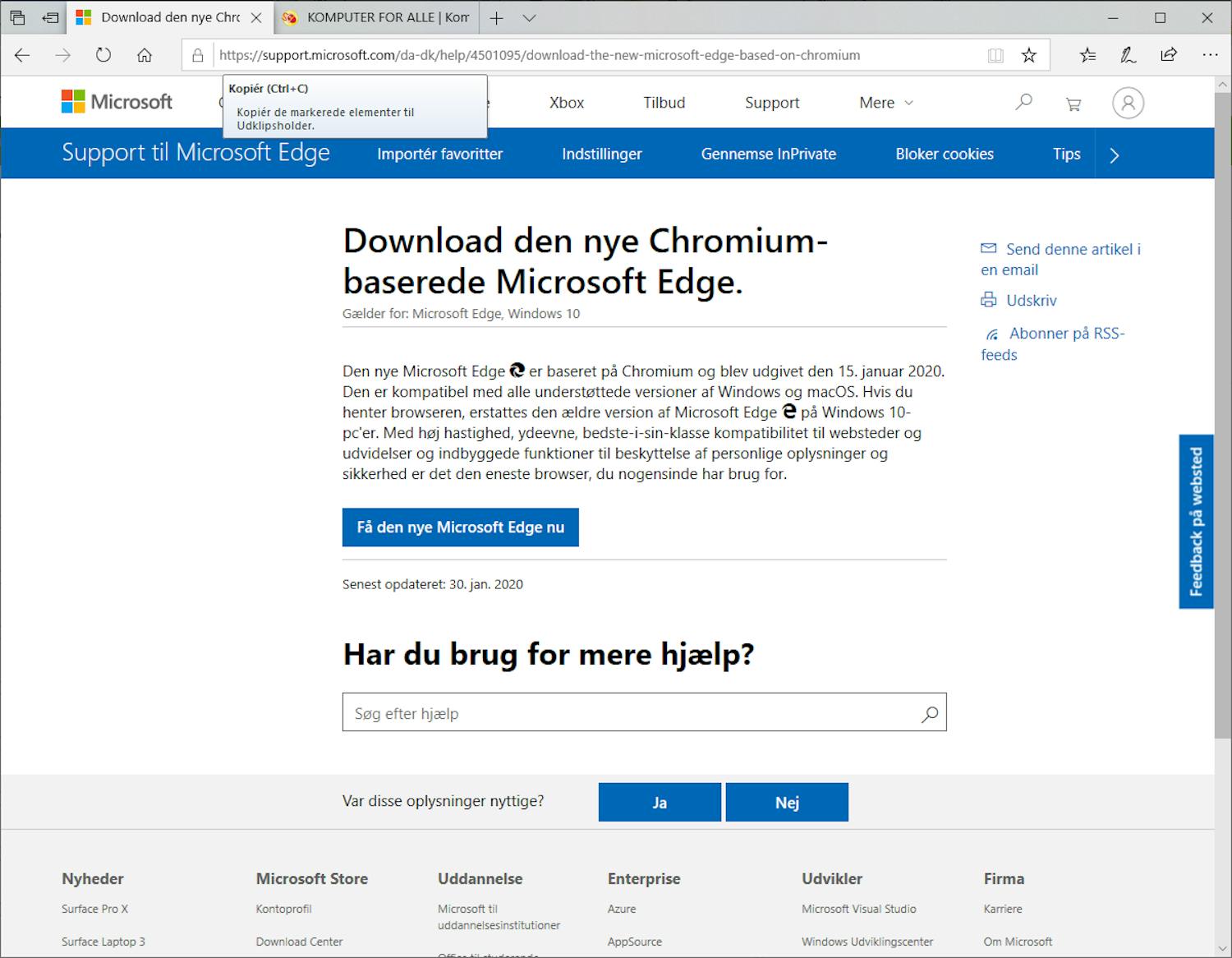Open Azure footer link
The height and width of the screenshot is (958, 1232).
(622, 909)
